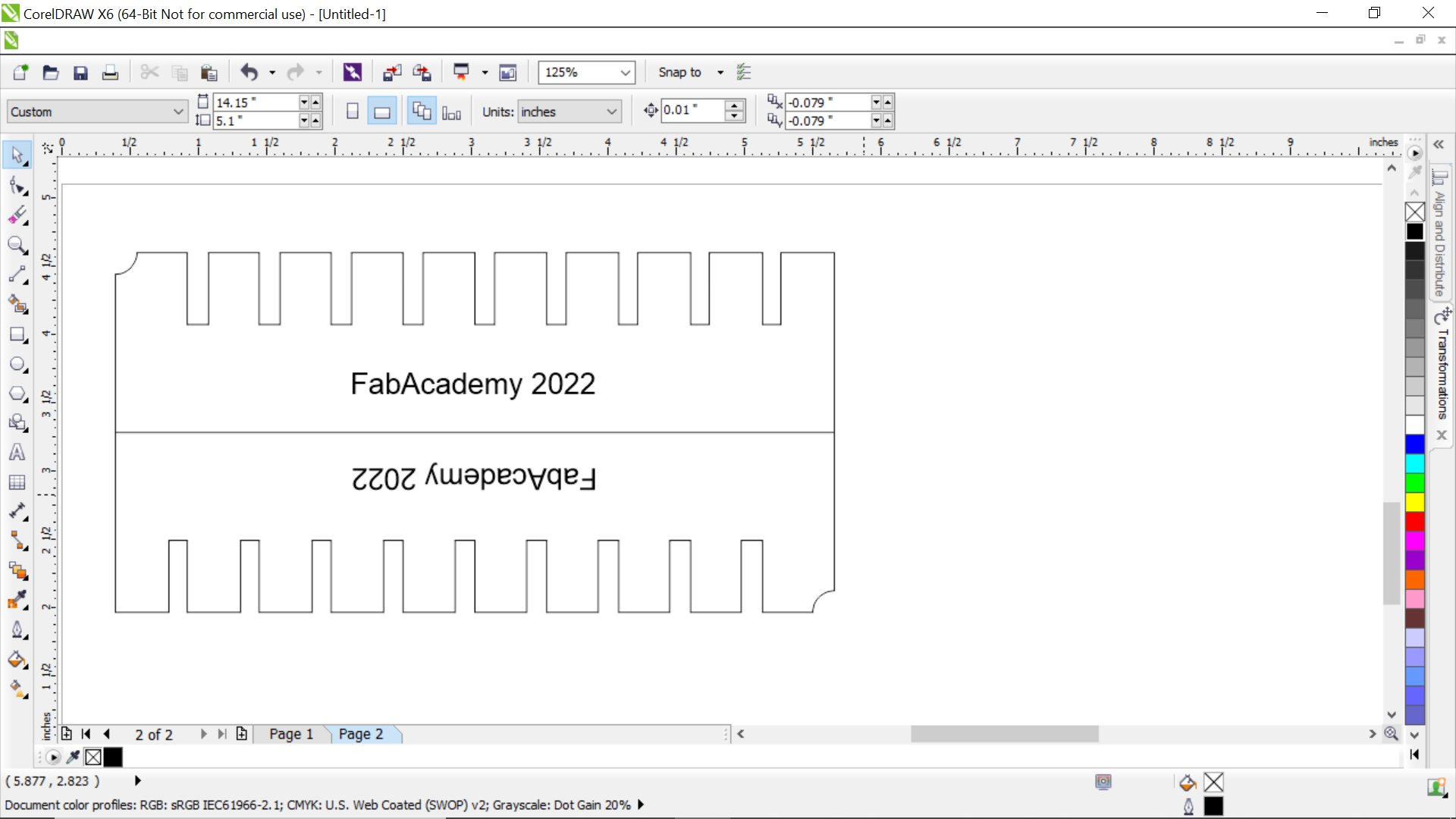The width and height of the screenshot is (1456, 819).
Task: Toggle Portrait page orientation
Action: (x=353, y=111)
